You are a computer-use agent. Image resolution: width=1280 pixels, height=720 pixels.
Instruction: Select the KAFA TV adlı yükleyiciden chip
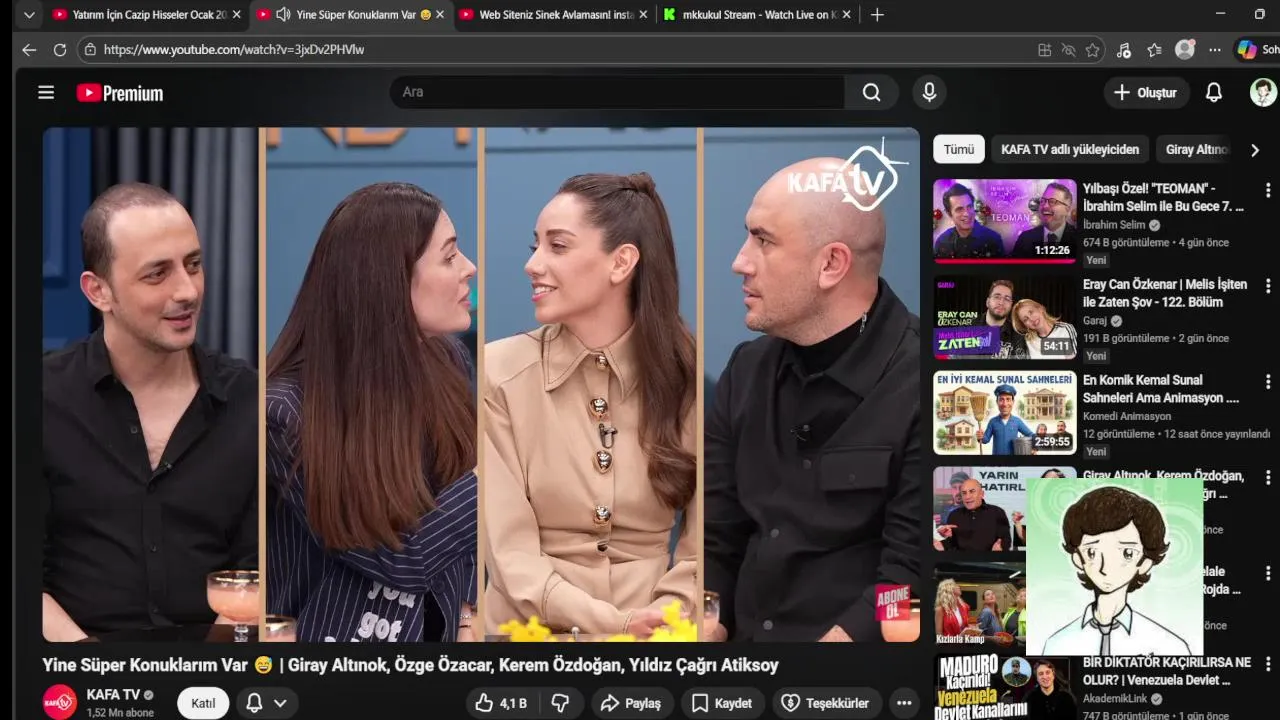tap(1070, 150)
